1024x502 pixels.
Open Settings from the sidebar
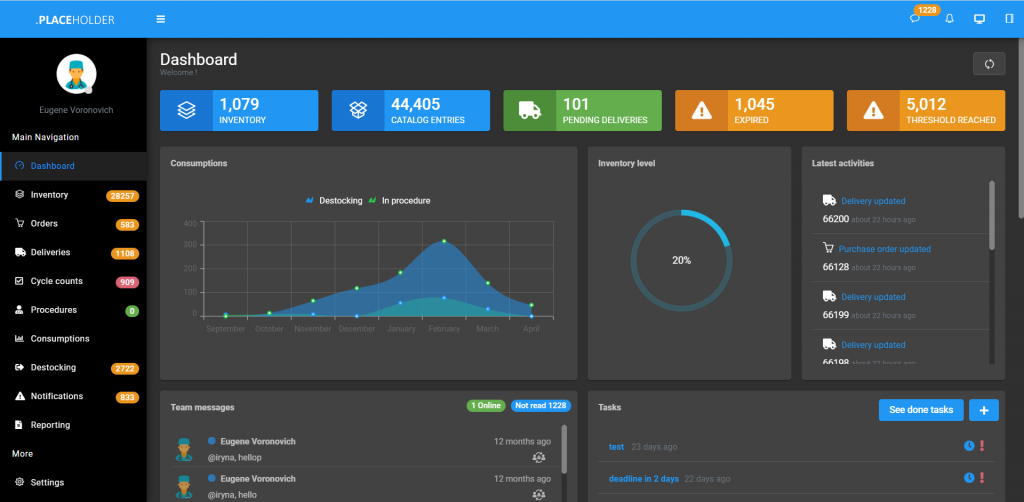tap(47, 482)
